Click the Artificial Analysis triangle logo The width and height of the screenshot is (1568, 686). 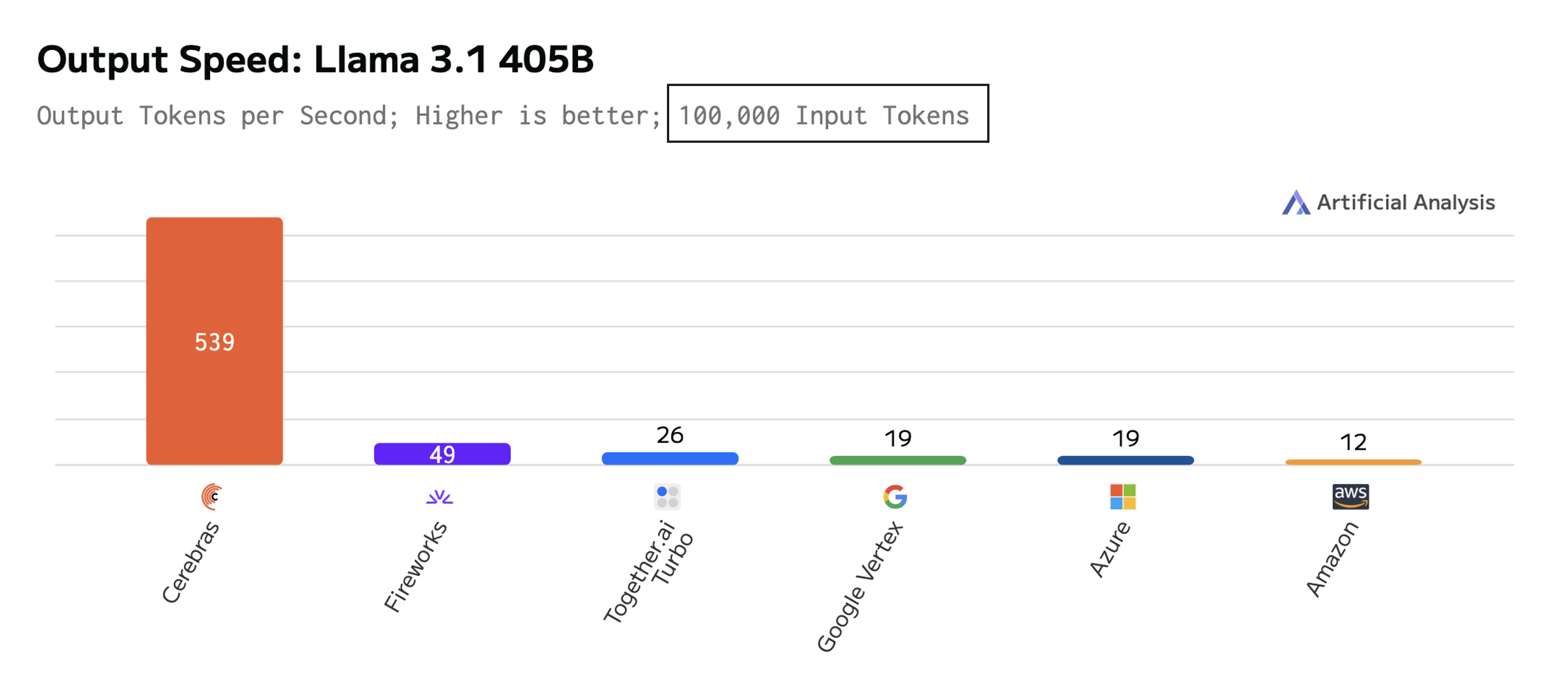click(1295, 202)
